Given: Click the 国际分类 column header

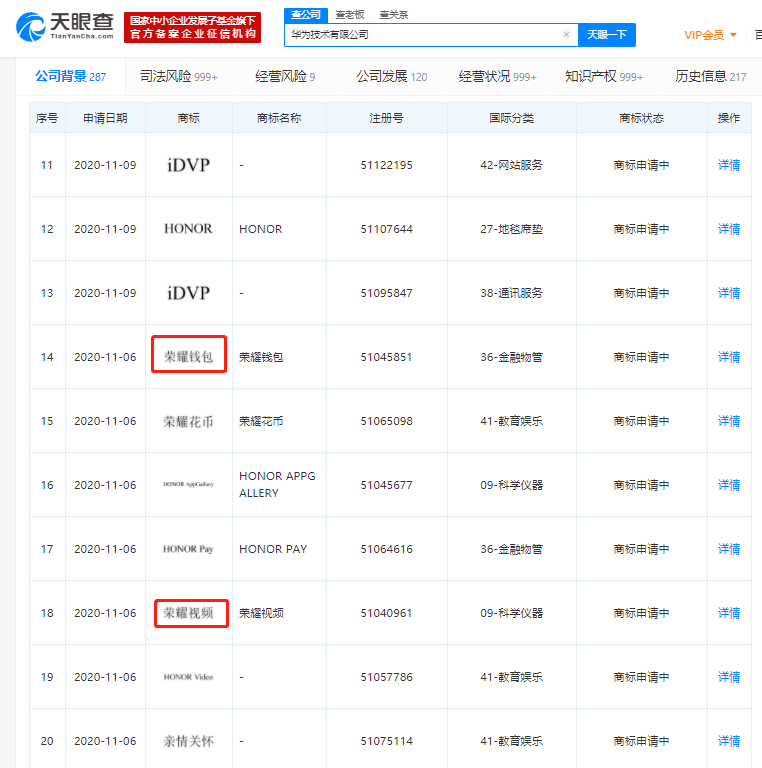Looking at the screenshot, I should [x=511, y=118].
